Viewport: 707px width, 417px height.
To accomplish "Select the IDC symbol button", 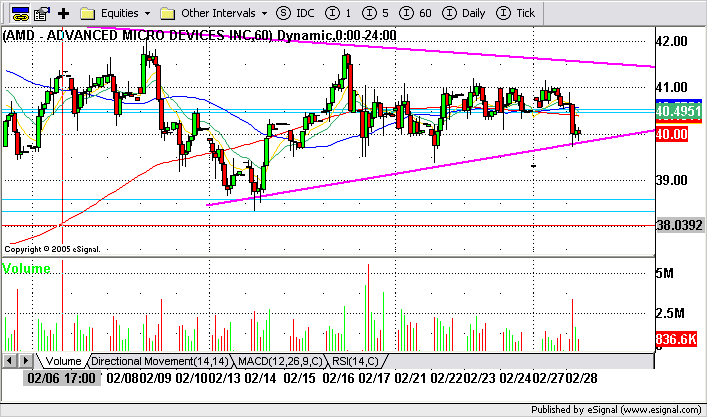I will (x=295, y=13).
